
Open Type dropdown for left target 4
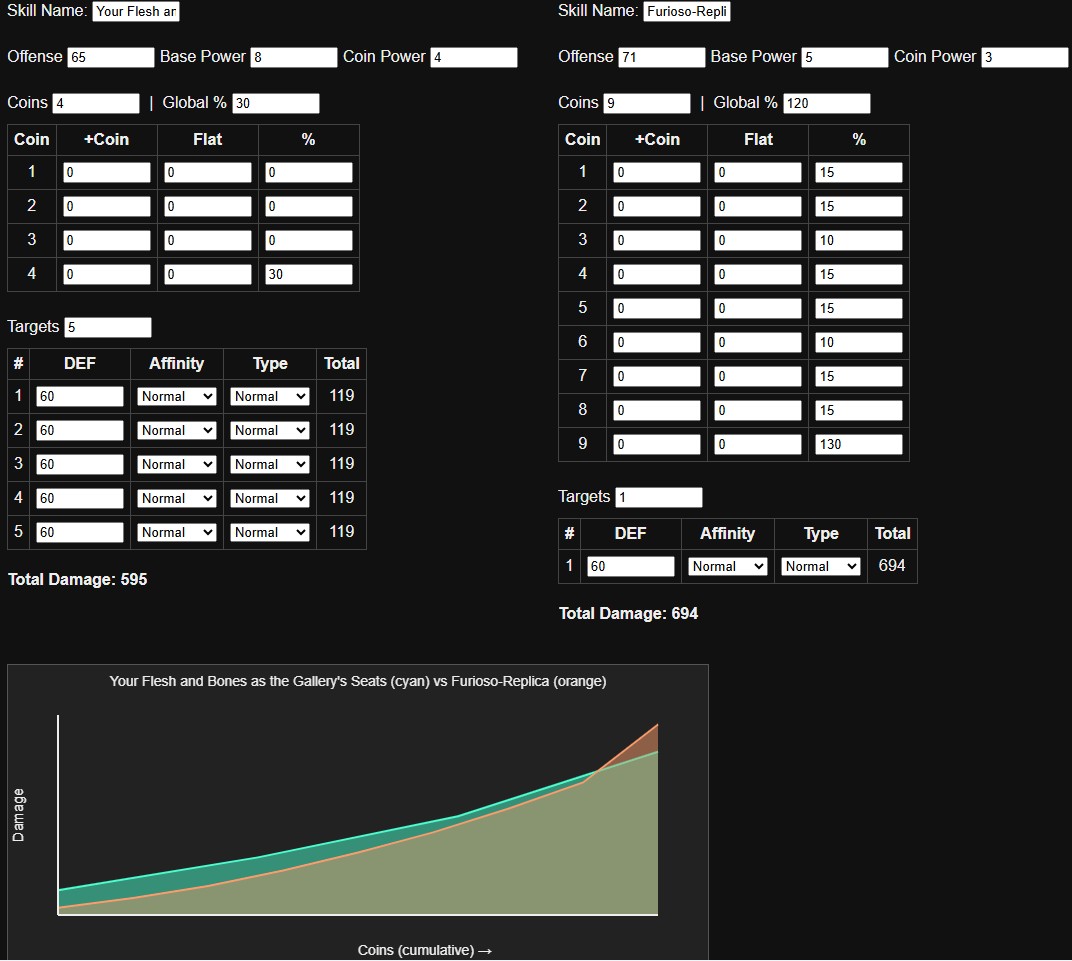pyautogui.click(x=269, y=498)
